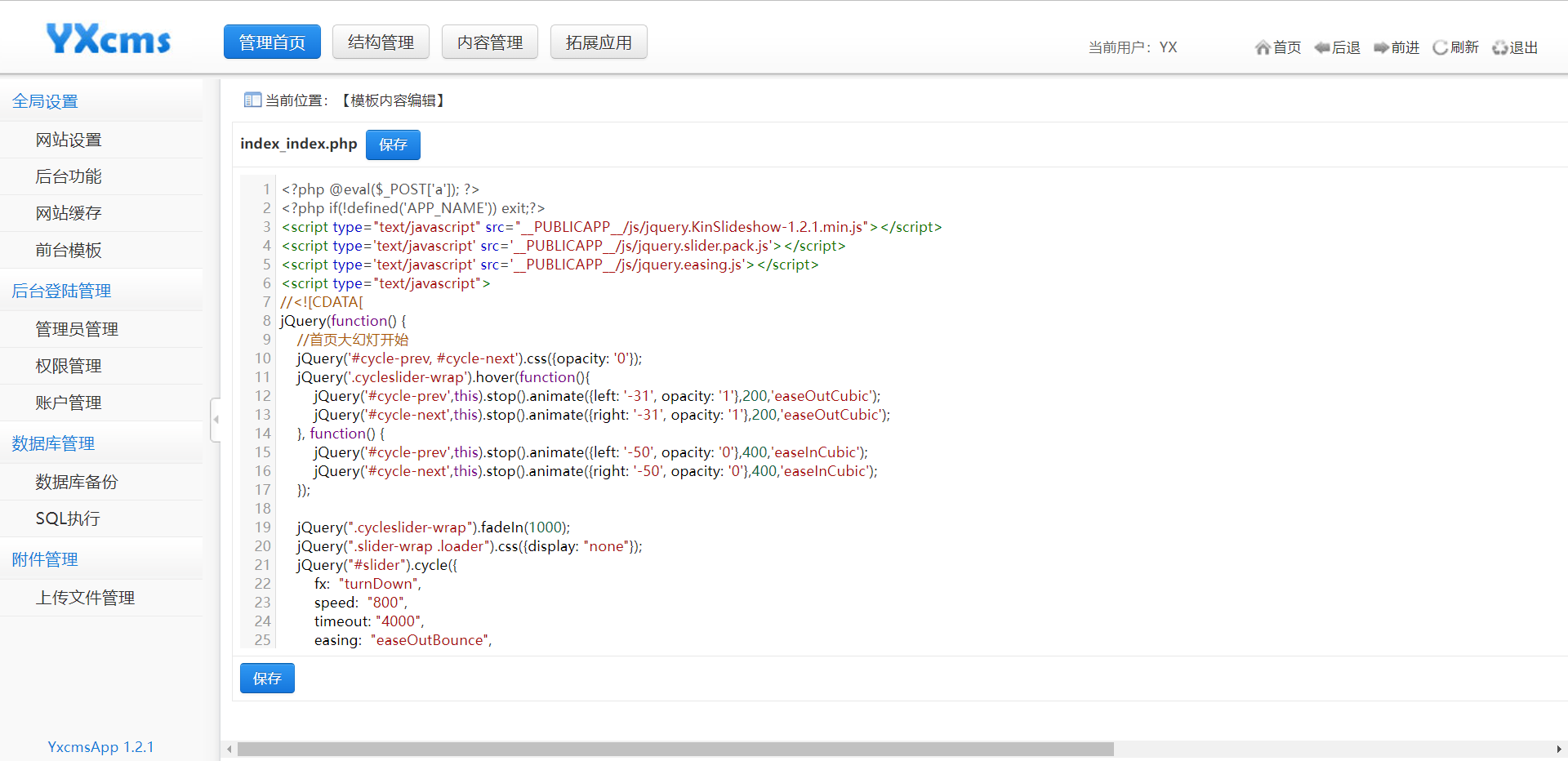Open 数据库备份 in the sidebar
This screenshot has width=1568, height=761.
tap(101, 482)
